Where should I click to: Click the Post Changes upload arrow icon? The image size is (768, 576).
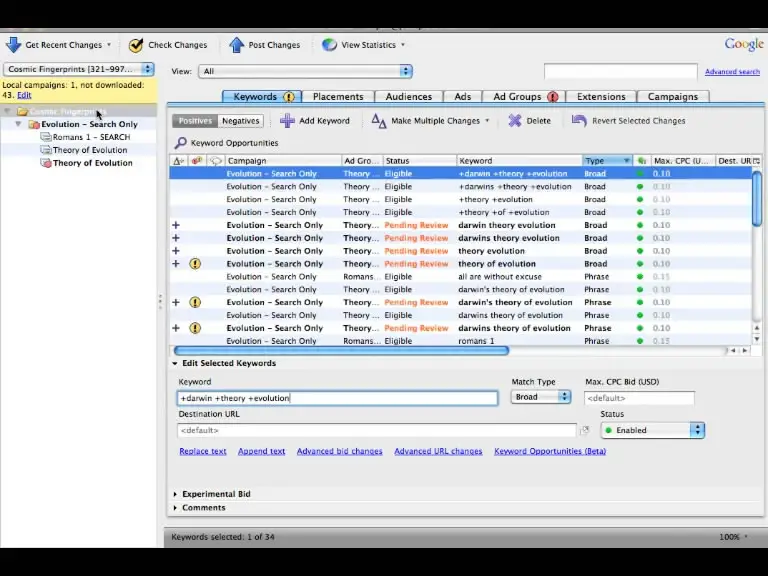coord(237,45)
